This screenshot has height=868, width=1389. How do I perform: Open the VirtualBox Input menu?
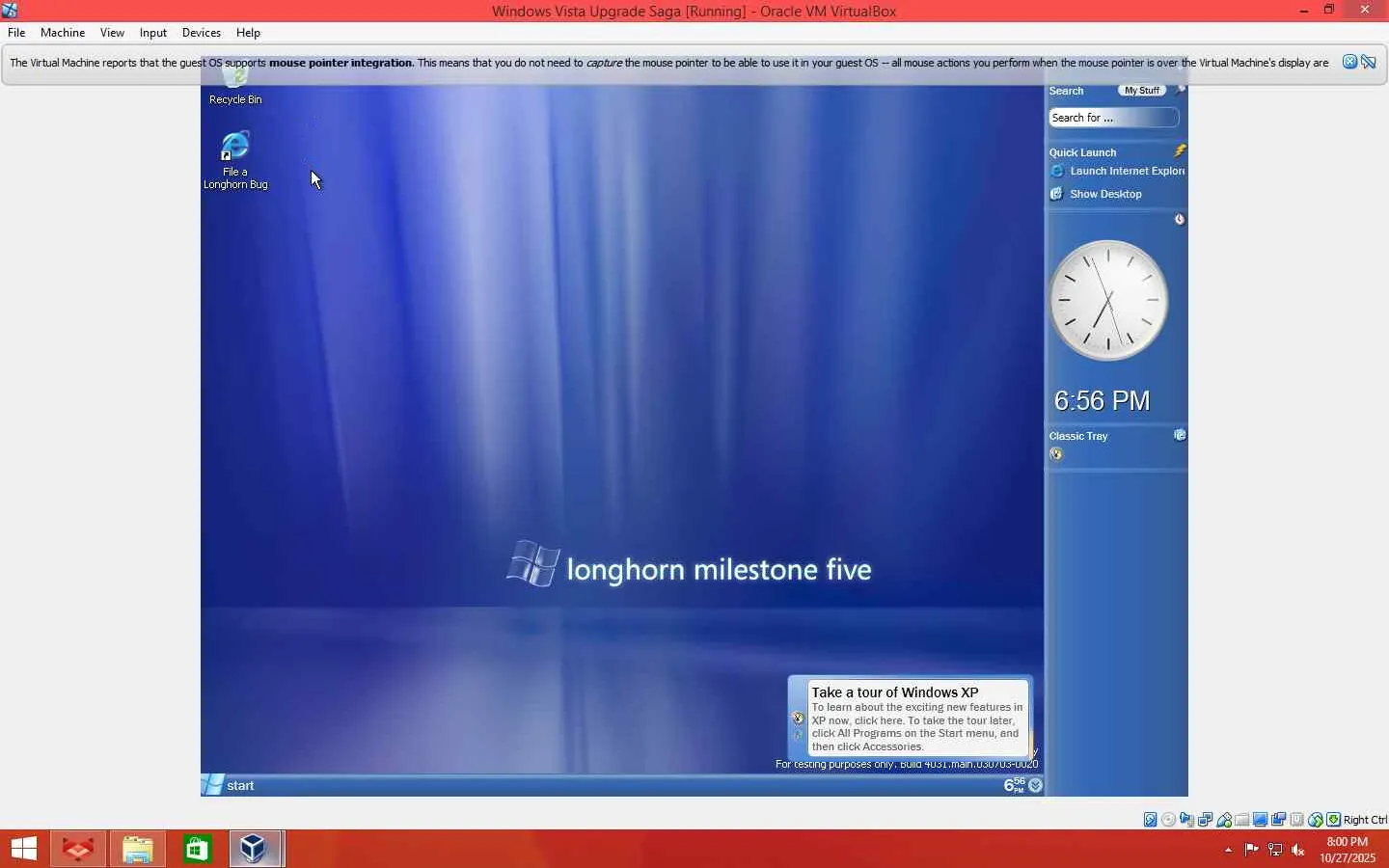pyautogui.click(x=153, y=33)
